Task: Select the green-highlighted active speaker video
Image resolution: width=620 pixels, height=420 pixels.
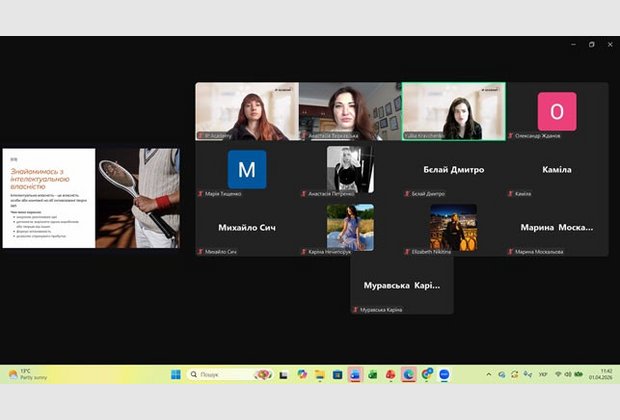Action: click(454, 111)
